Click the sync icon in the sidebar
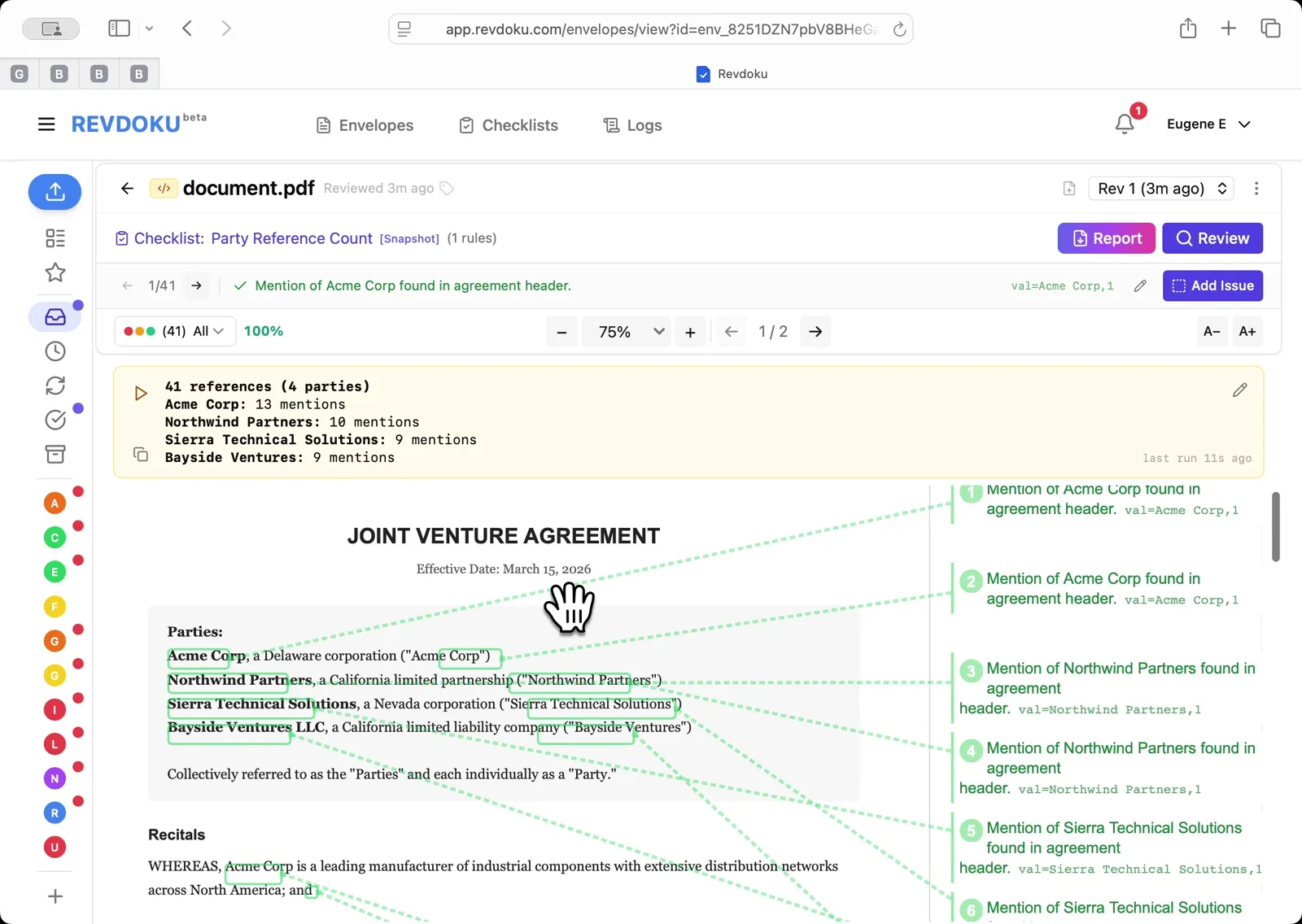This screenshot has width=1302, height=924. pyautogui.click(x=55, y=386)
